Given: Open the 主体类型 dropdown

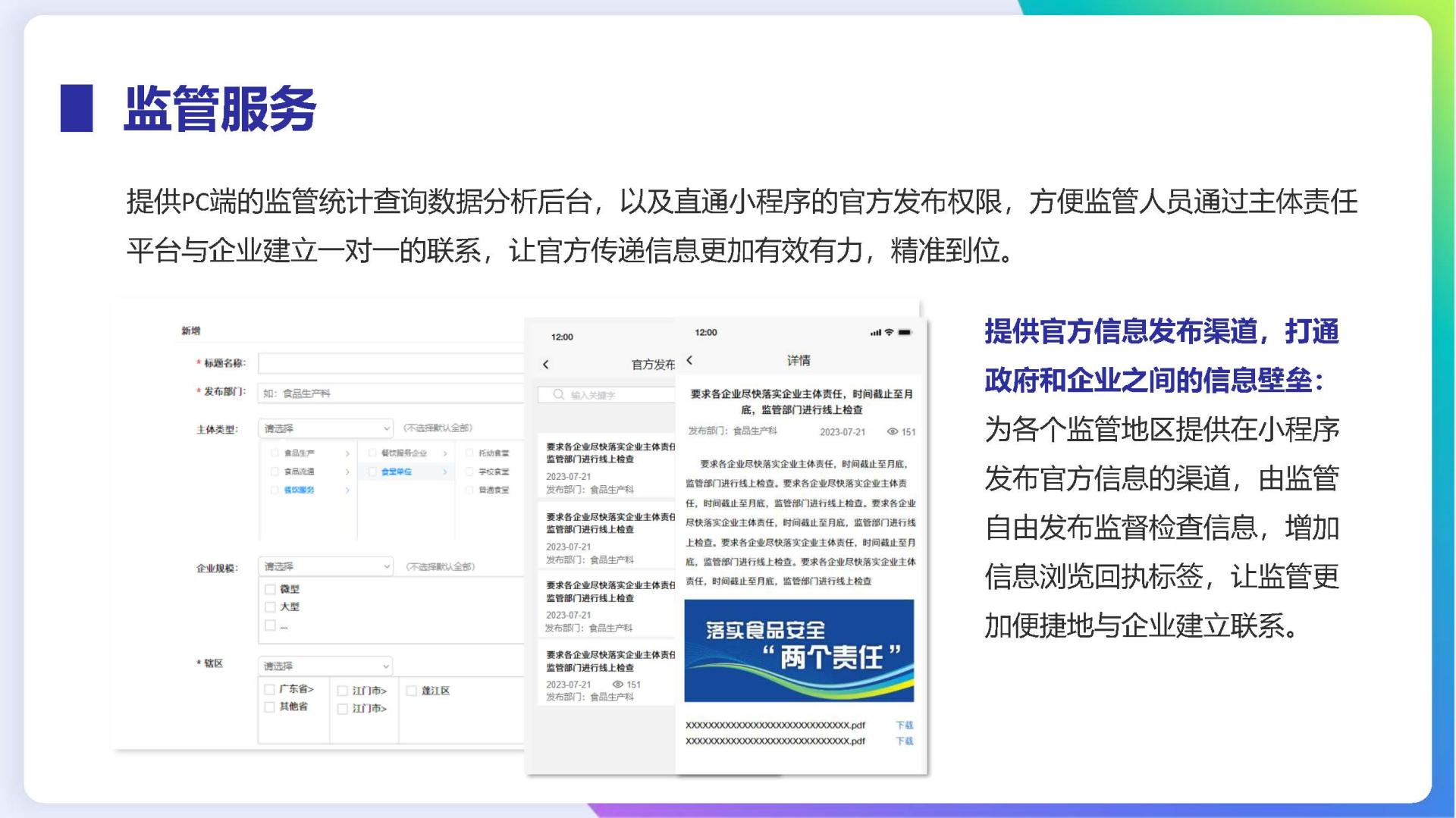Looking at the screenshot, I should tap(325, 428).
